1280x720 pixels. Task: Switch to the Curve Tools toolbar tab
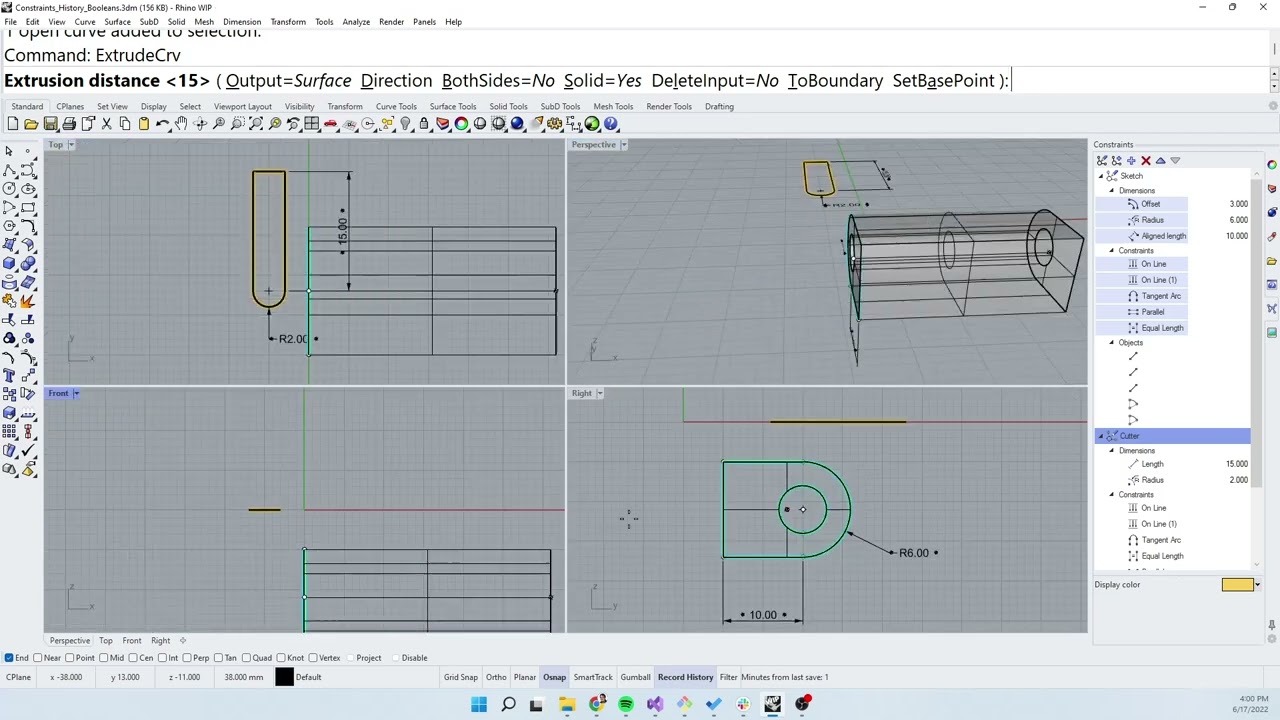click(396, 106)
